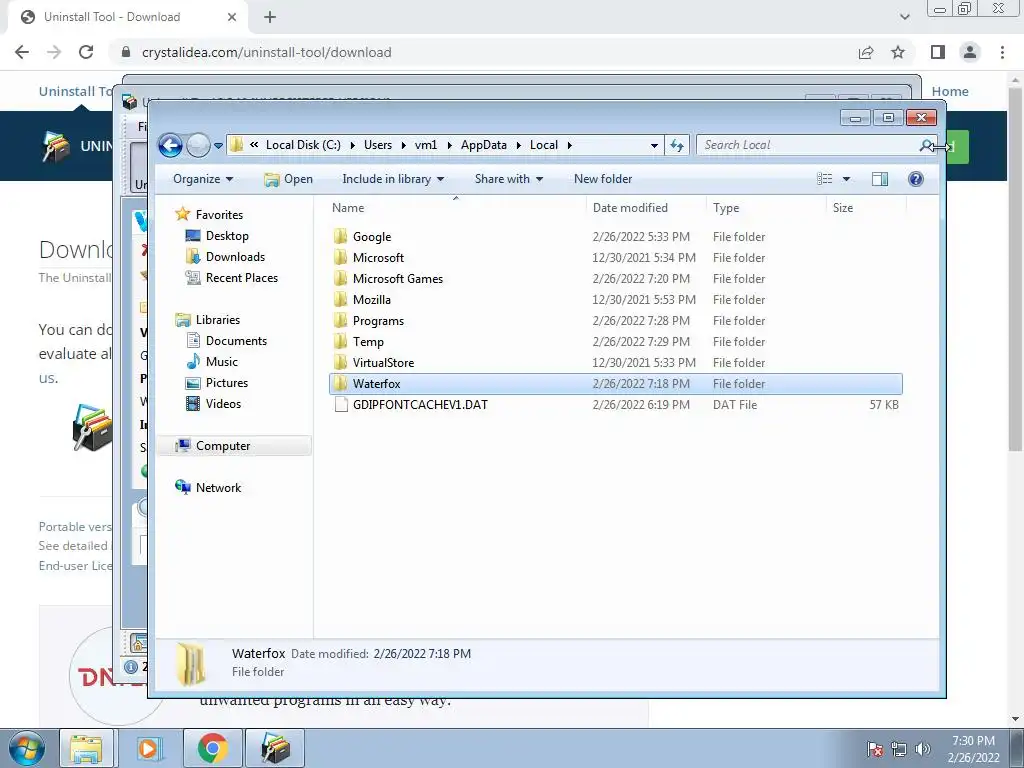1024x768 pixels.
Task: Open Windows Explorer from taskbar
Action: [86, 748]
